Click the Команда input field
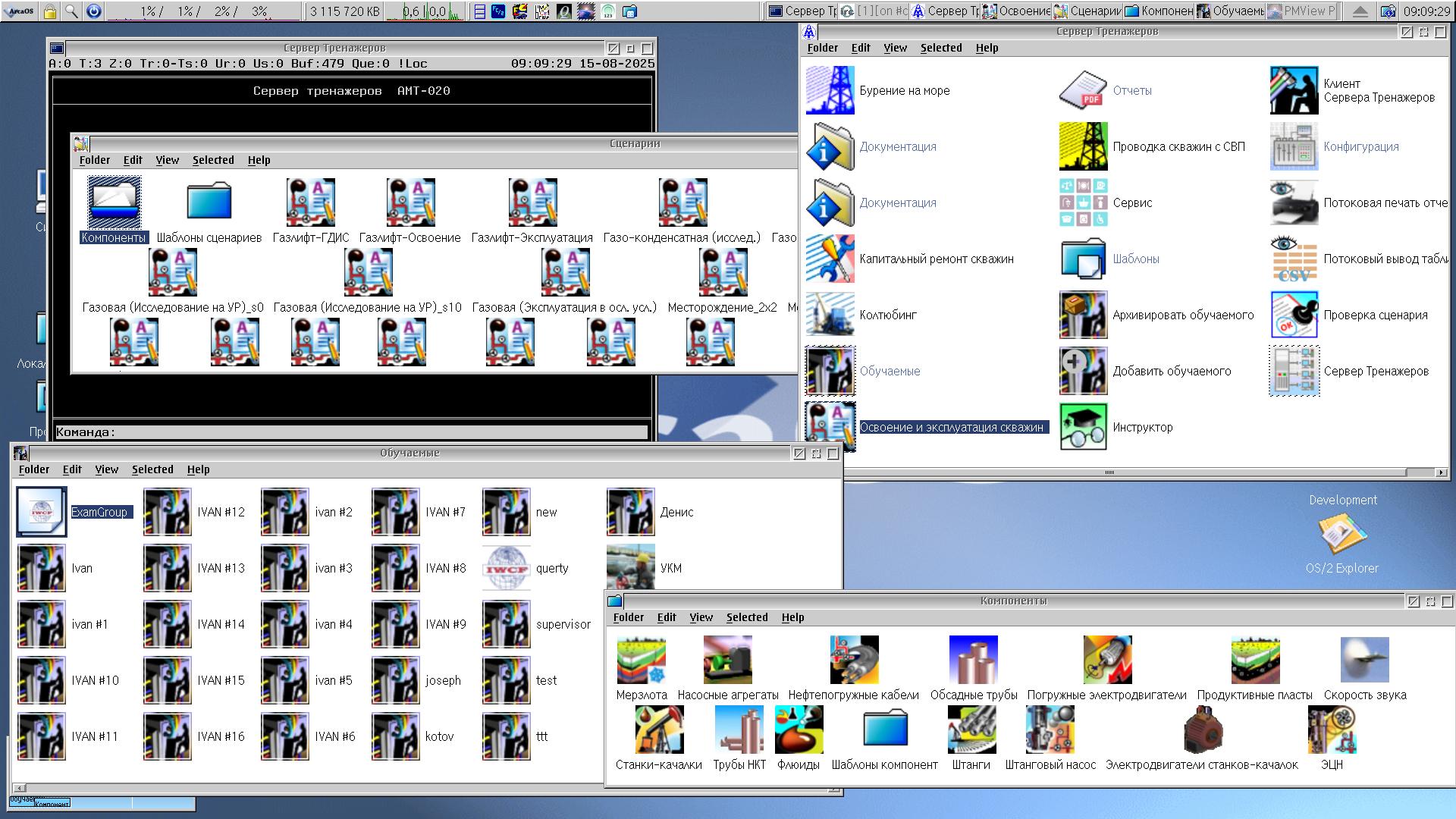Image resolution: width=1456 pixels, height=819 pixels. pyautogui.click(x=379, y=432)
